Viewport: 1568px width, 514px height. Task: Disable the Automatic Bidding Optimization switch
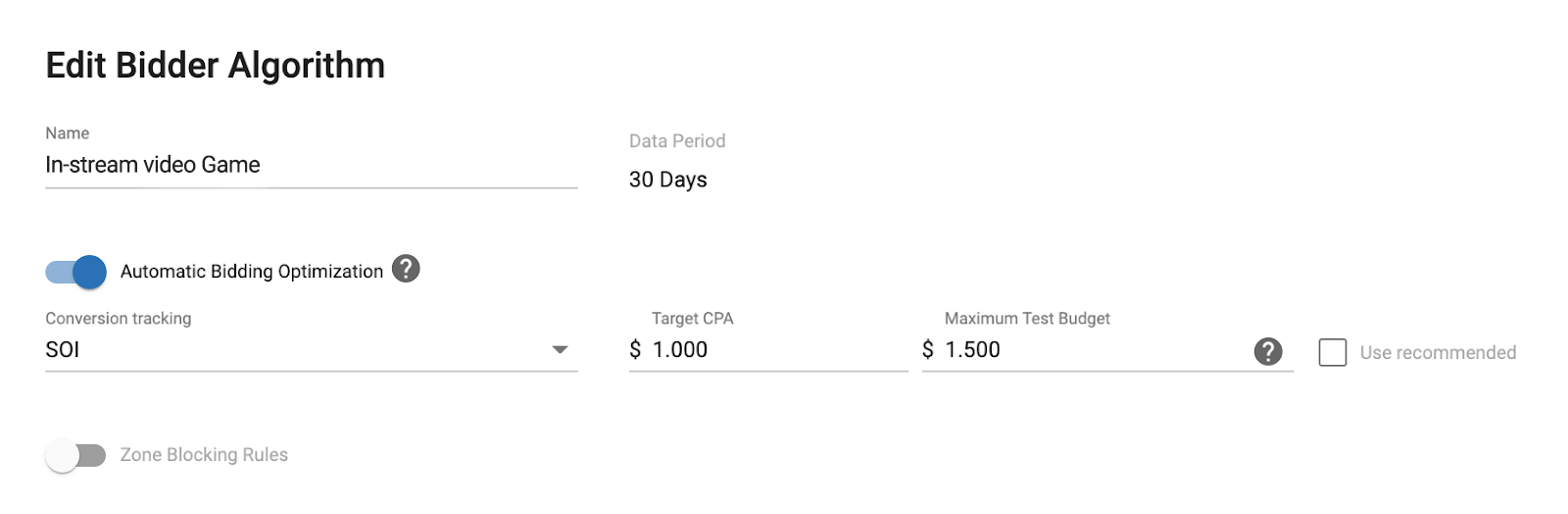(75, 272)
